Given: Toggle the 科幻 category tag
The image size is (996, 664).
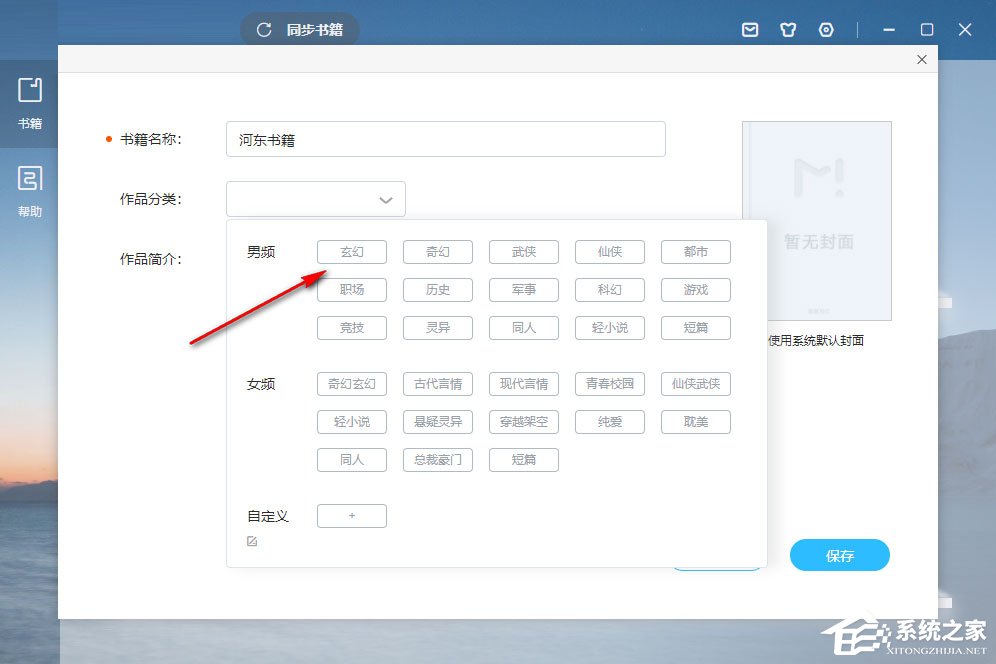Looking at the screenshot, I should coord(609,289).
